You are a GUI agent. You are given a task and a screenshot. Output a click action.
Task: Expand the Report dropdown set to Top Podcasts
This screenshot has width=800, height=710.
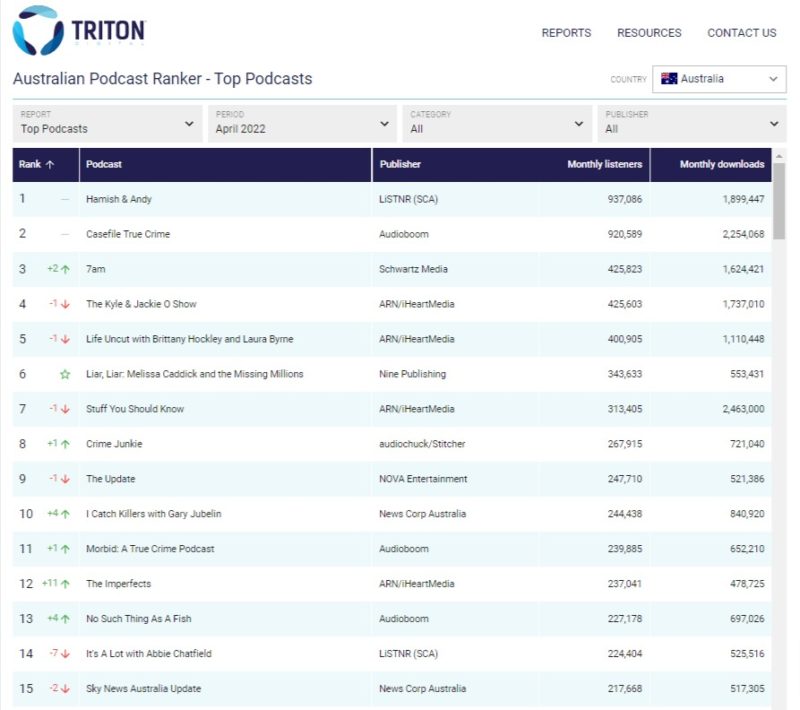coord(108,123)
